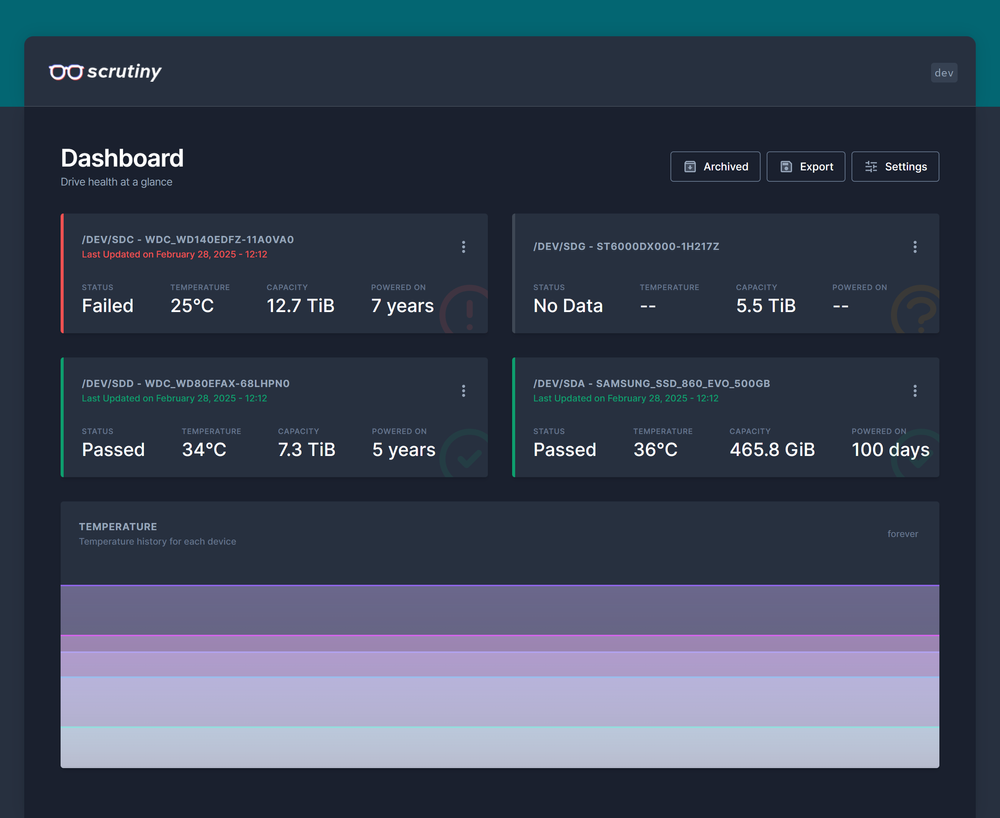1000x818 pixels.
Task: Change the temperature range from forever
Action: (902, 534)
